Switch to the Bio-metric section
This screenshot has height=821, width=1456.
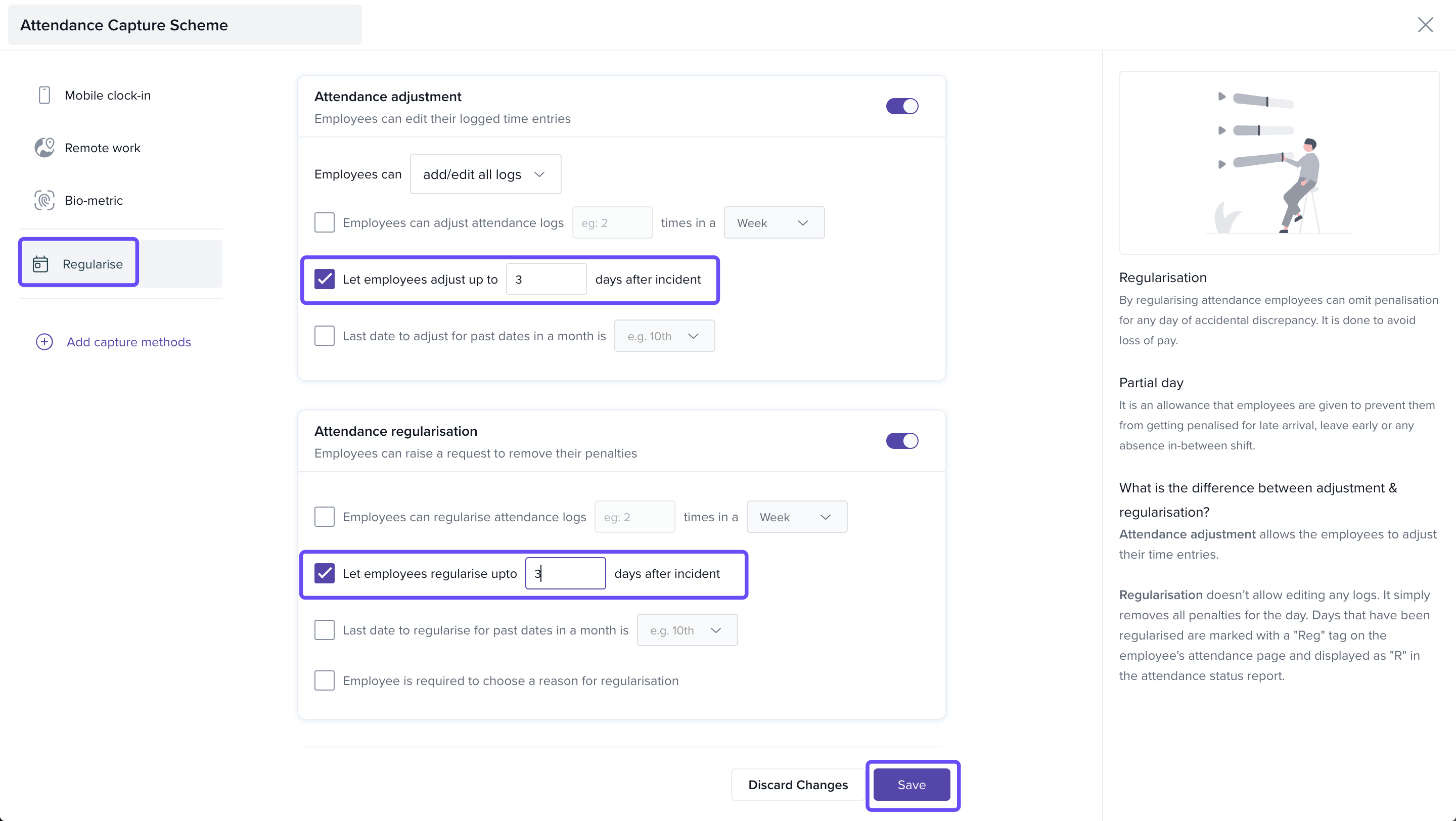tap(93, 200)
